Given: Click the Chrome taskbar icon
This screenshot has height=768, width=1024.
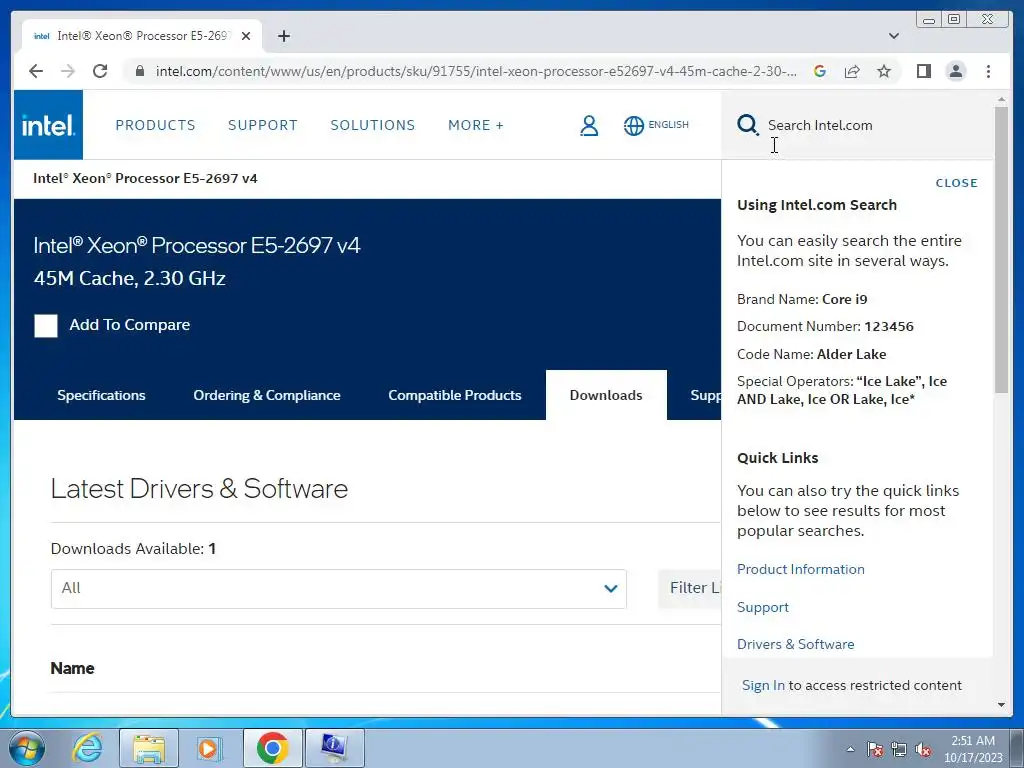Looking at the screenshot, I should pos(272,748).
